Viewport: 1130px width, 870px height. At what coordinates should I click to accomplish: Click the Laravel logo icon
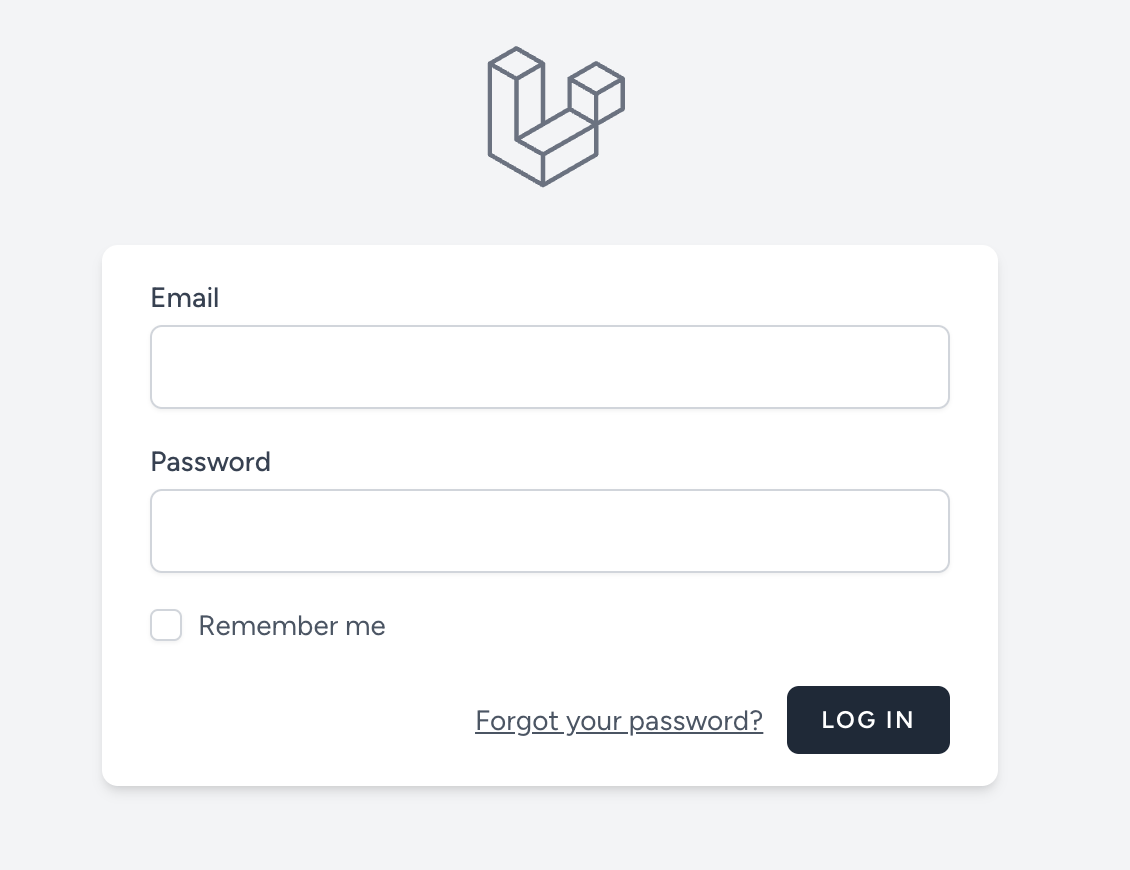[x=555, y=116]
